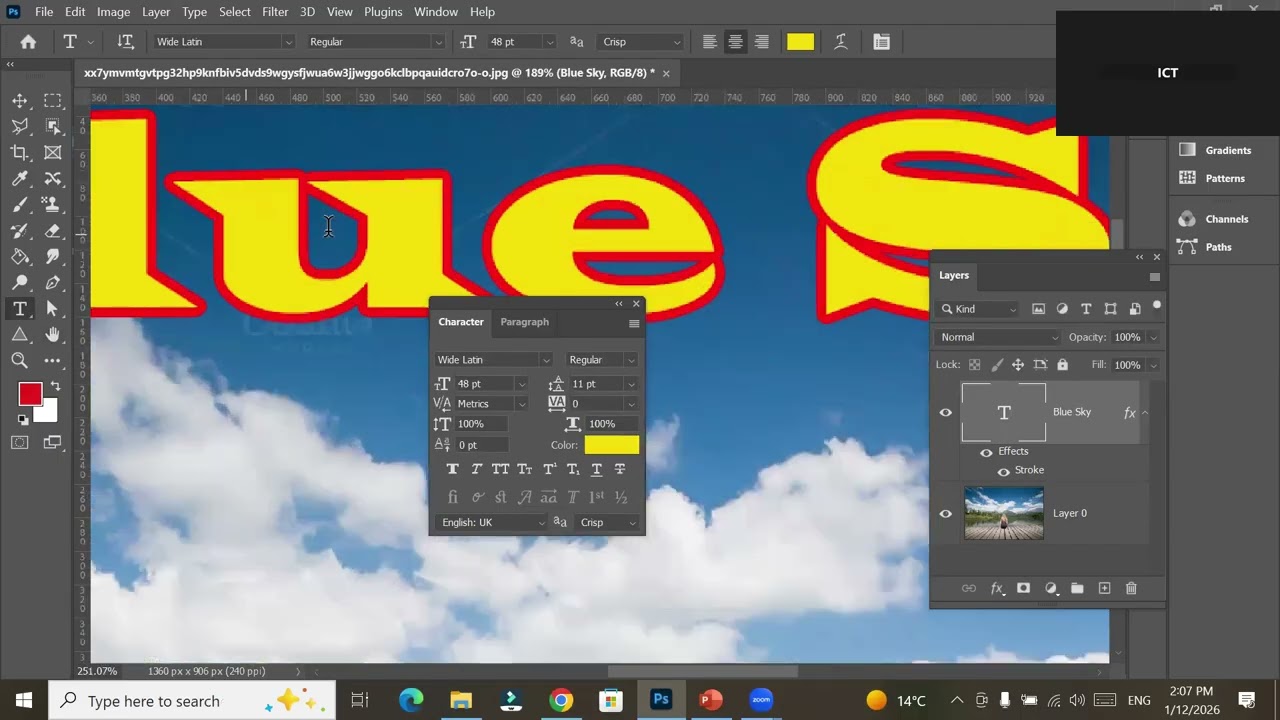Toggle Strikethrough in Character panel
Viewport: 1280px width, 720px height.
click(620, 469)
